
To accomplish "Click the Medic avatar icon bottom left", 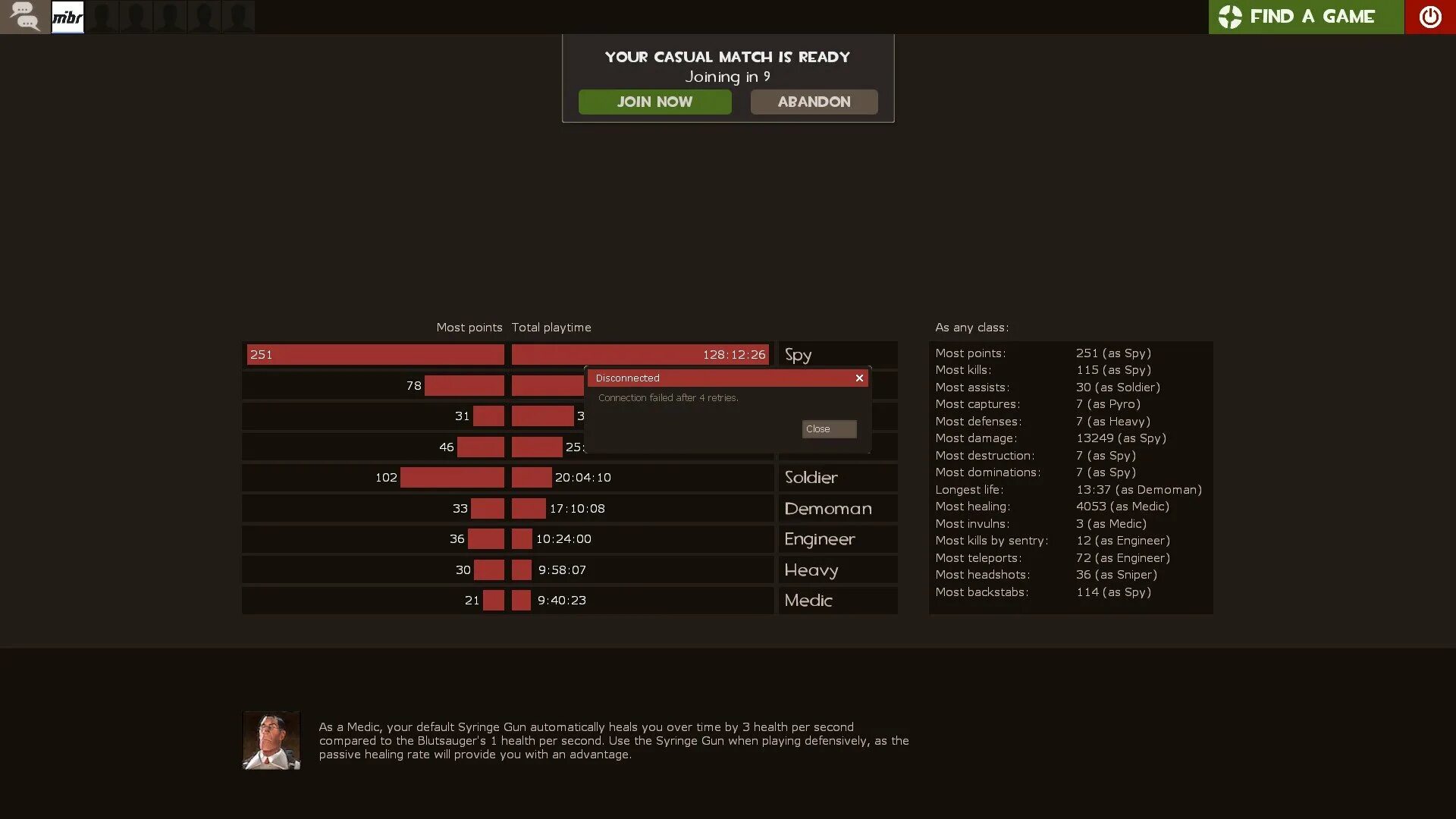I will coord(270,740).
